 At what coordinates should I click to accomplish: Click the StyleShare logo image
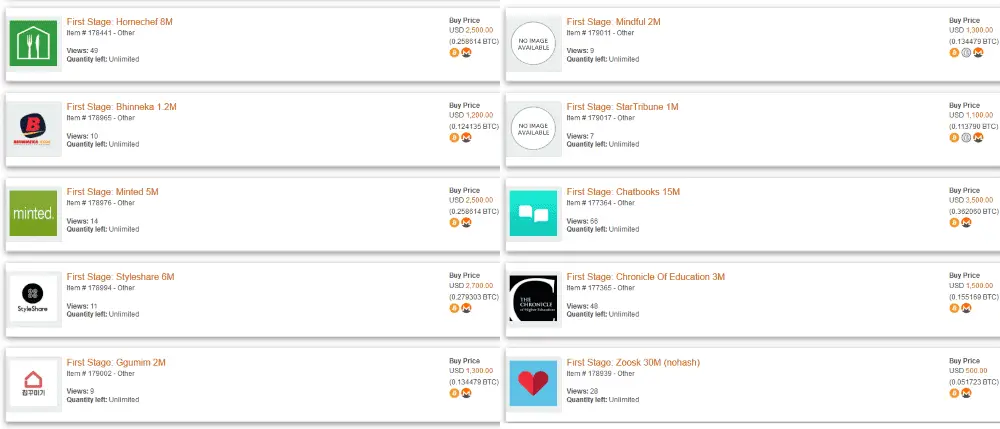tap(33, 298)
